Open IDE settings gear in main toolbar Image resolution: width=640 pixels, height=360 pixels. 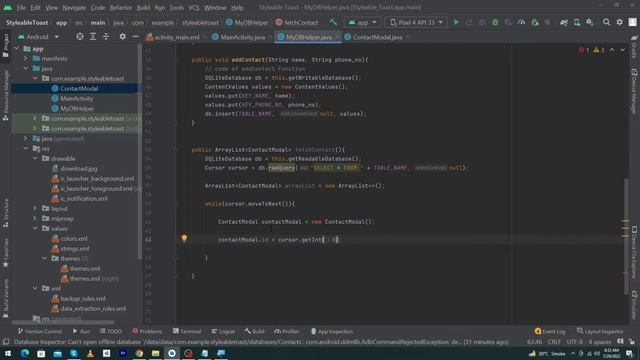coord(620,22)
